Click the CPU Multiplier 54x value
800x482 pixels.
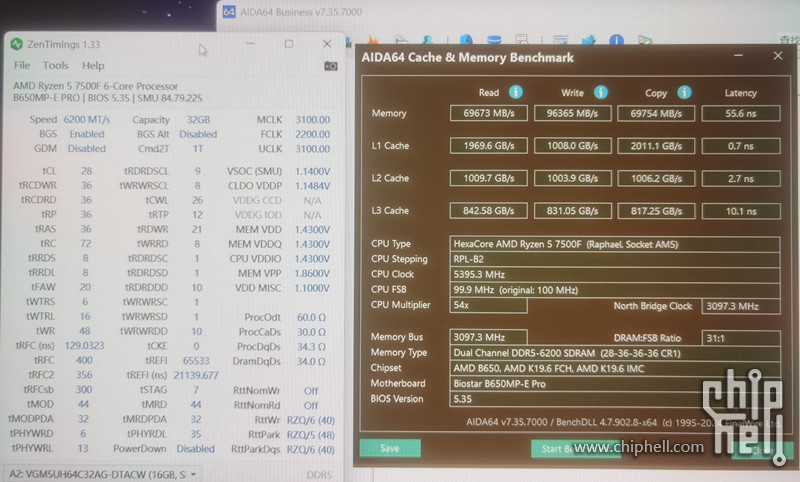click(x=488, y=305)
